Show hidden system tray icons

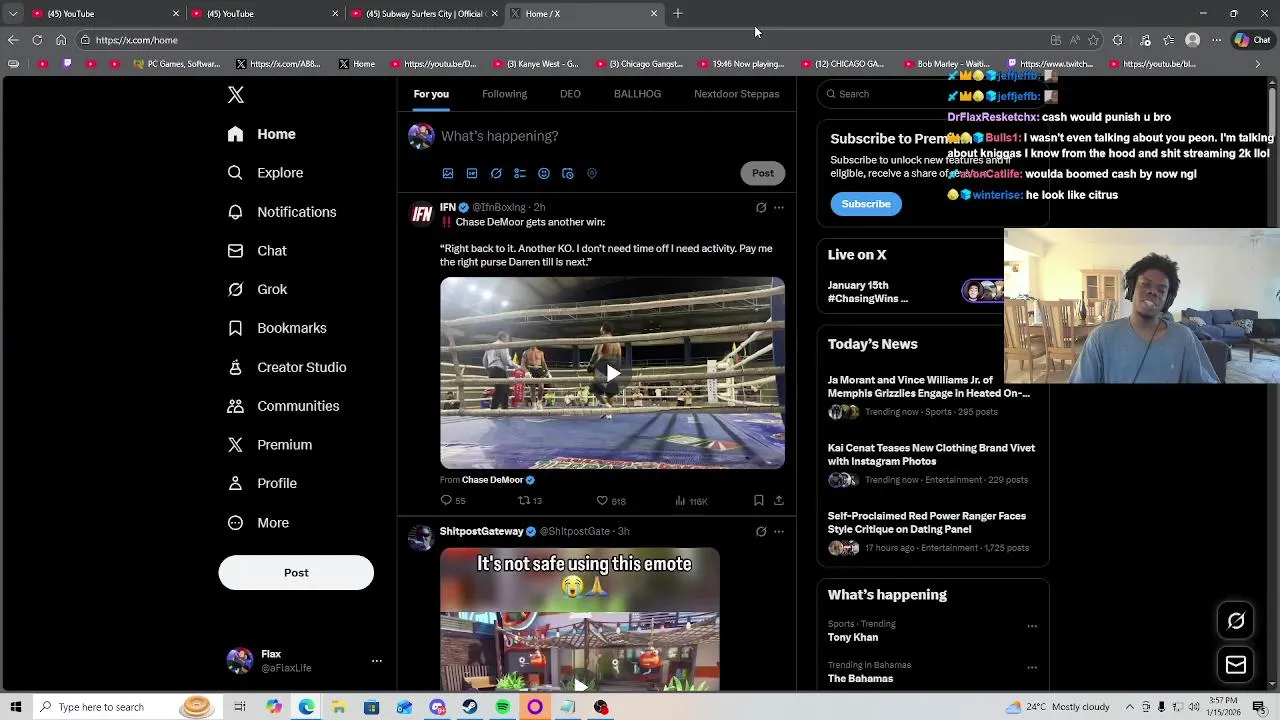[1129, 707]
